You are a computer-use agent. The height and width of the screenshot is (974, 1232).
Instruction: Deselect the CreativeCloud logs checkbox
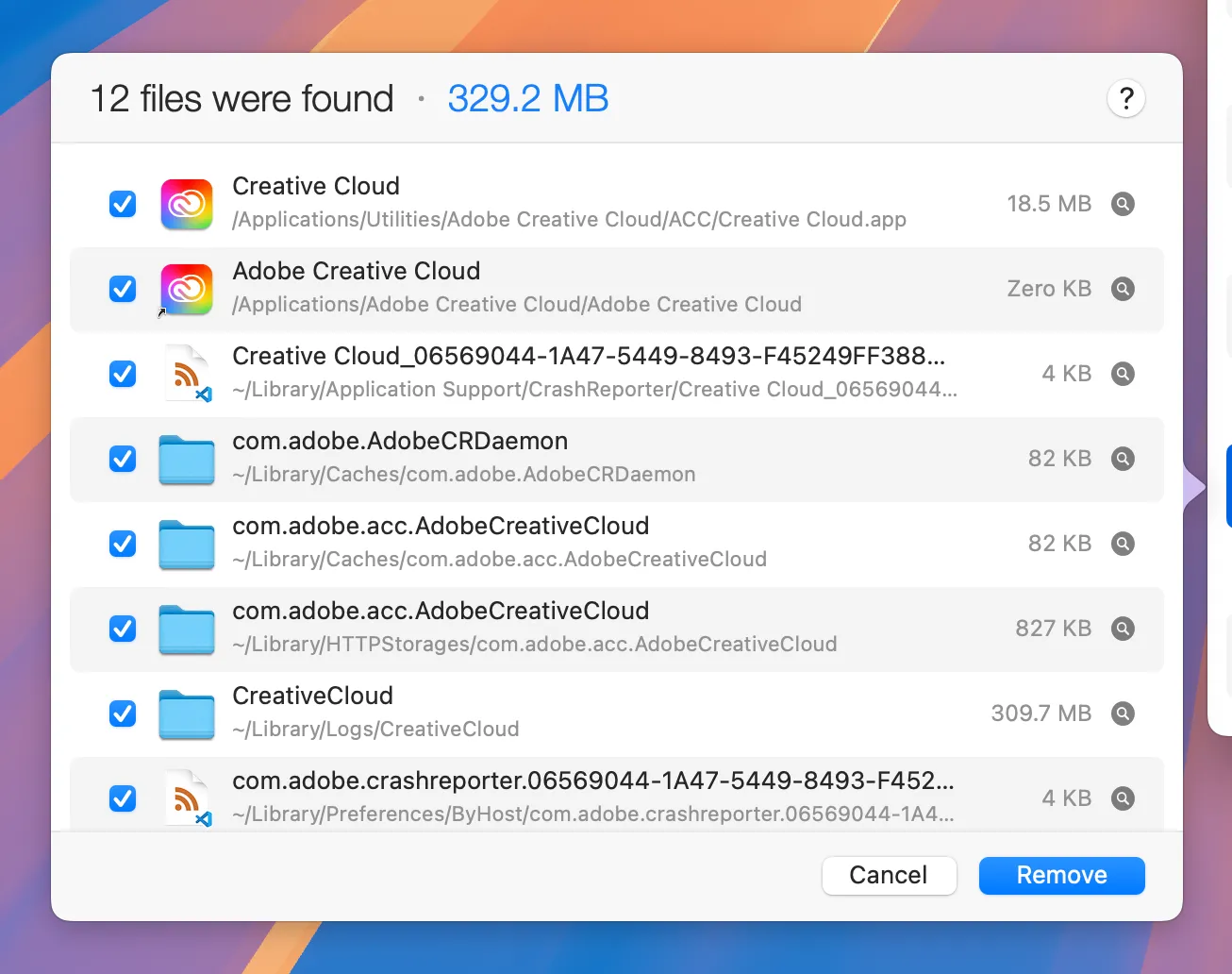tap(122, 714)
